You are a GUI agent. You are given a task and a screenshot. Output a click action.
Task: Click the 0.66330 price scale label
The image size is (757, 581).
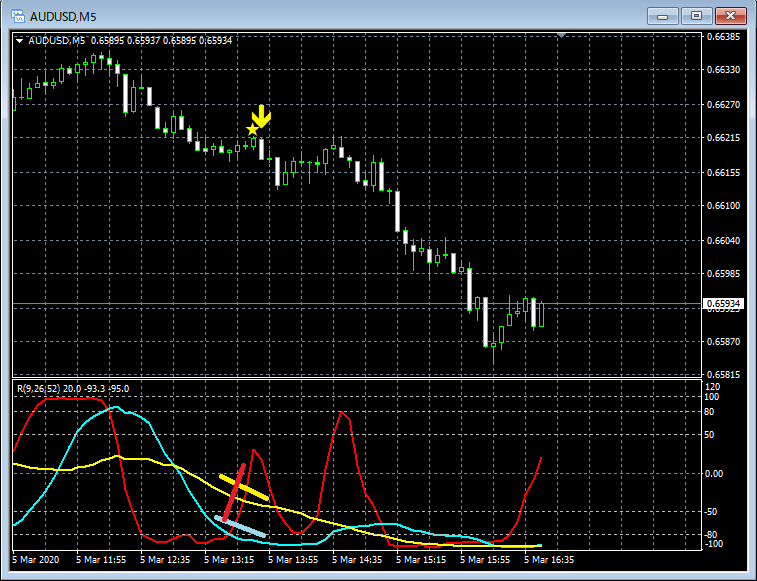click(x=723, y=70)
